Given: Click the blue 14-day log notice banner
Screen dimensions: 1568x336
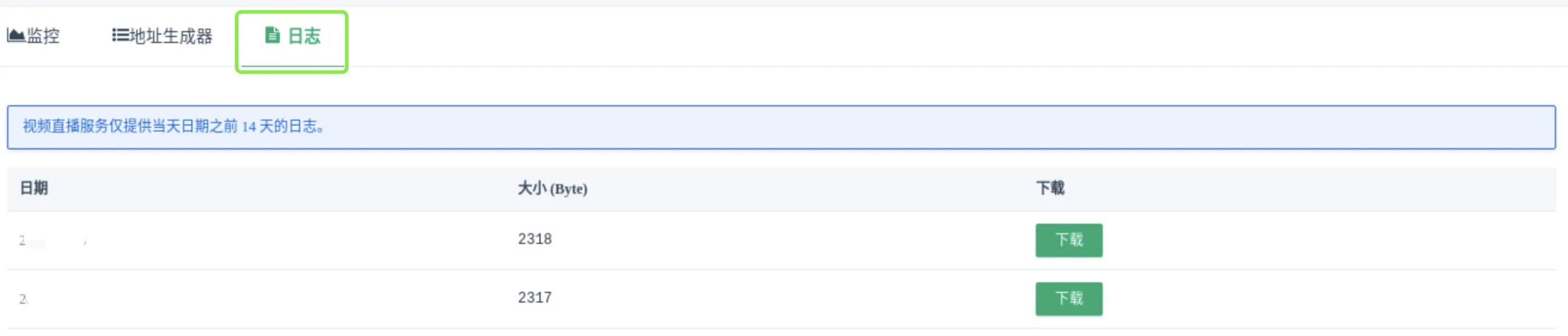Looking at the screenshot, I should point(781,127).
